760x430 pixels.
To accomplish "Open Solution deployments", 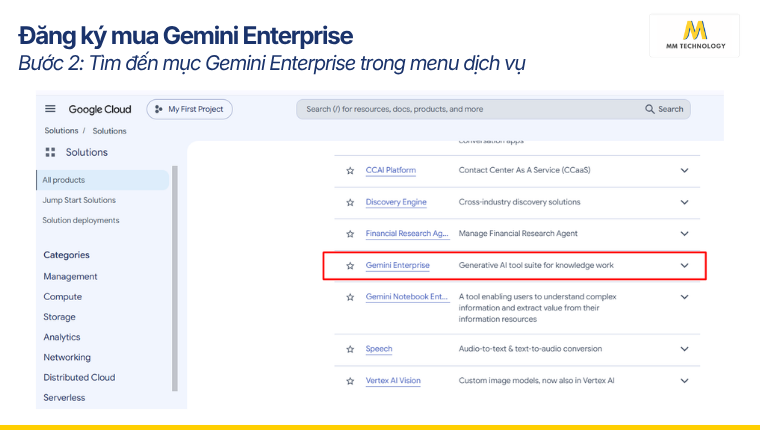I will pyautogui.click(x=80, y=220).
